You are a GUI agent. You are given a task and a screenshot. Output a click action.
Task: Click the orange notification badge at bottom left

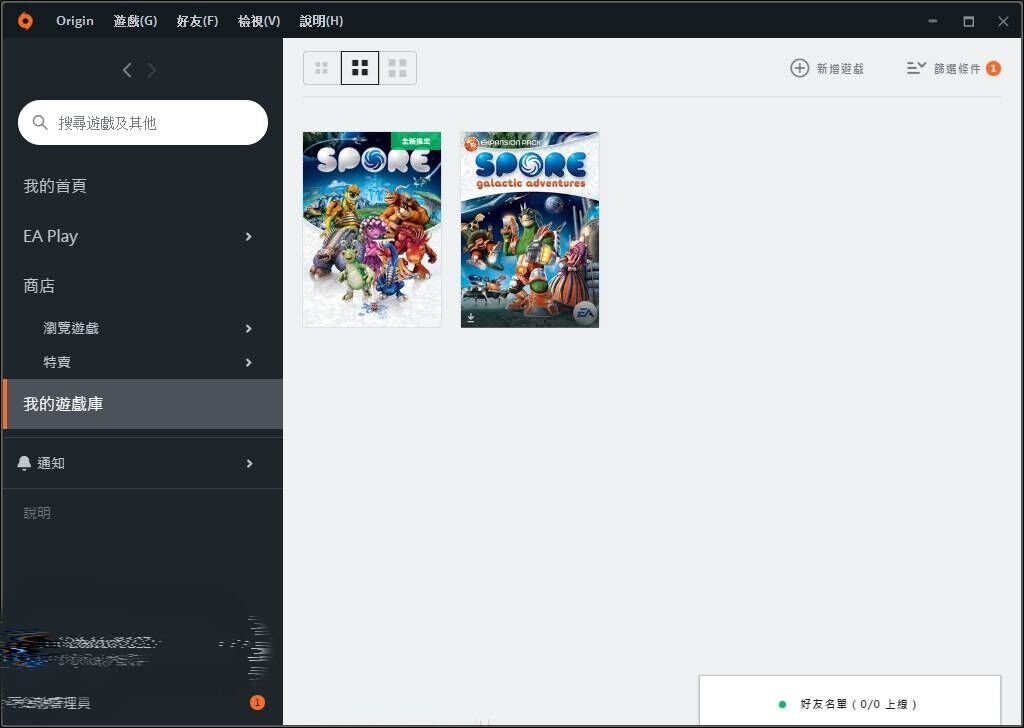257,703
